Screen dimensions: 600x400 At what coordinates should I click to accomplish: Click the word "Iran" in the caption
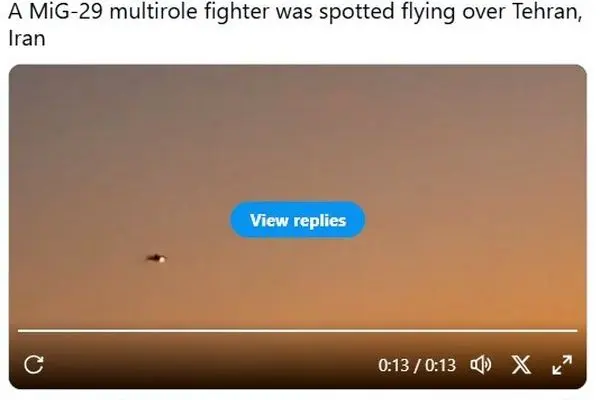pyautogui.click(x=27, y=38)
